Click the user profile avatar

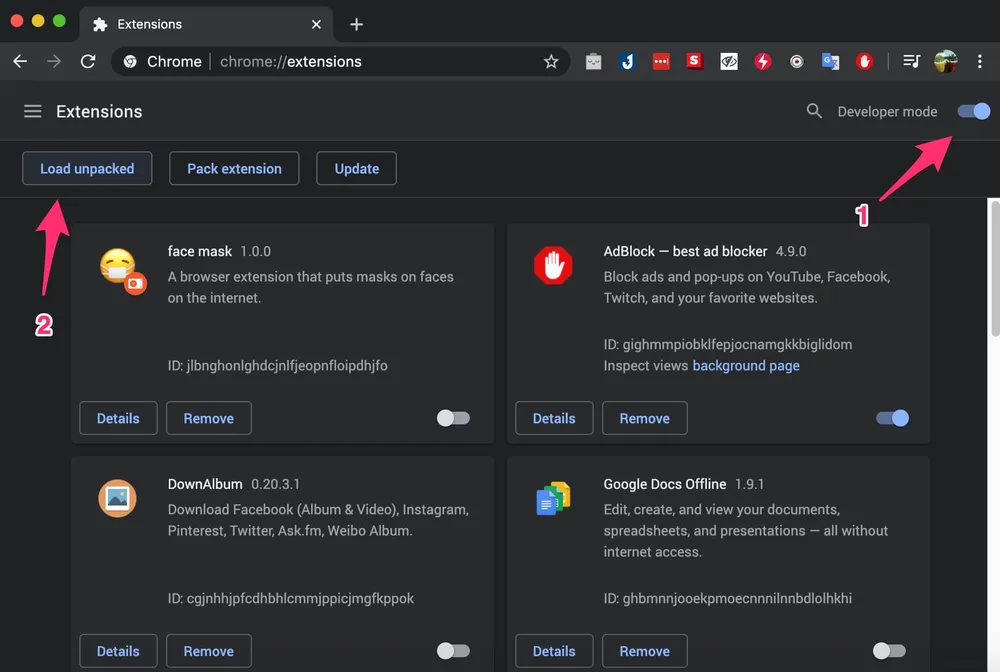[x=945, y=62]
